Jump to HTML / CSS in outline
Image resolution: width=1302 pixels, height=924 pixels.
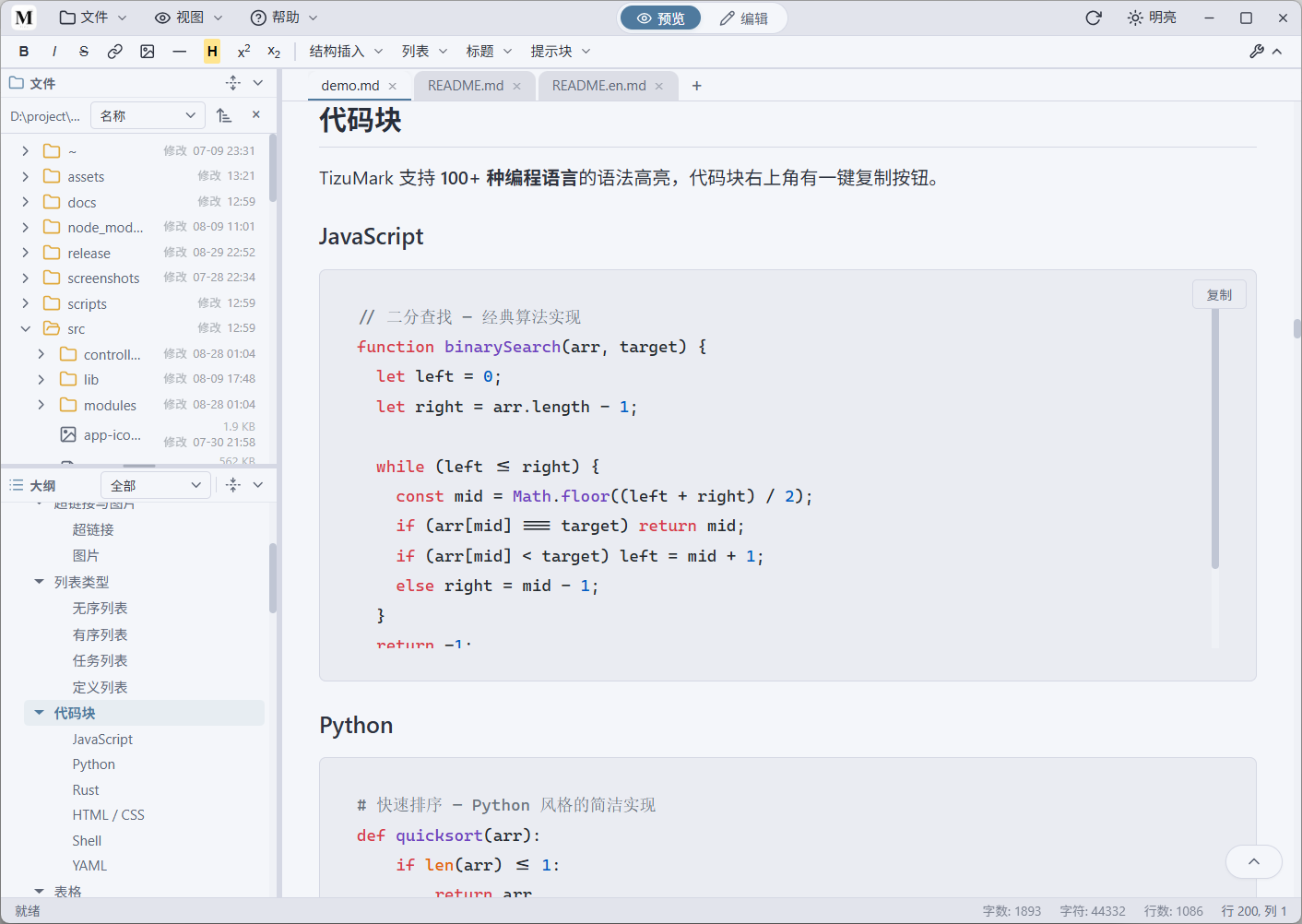click(x=109, y=815)
